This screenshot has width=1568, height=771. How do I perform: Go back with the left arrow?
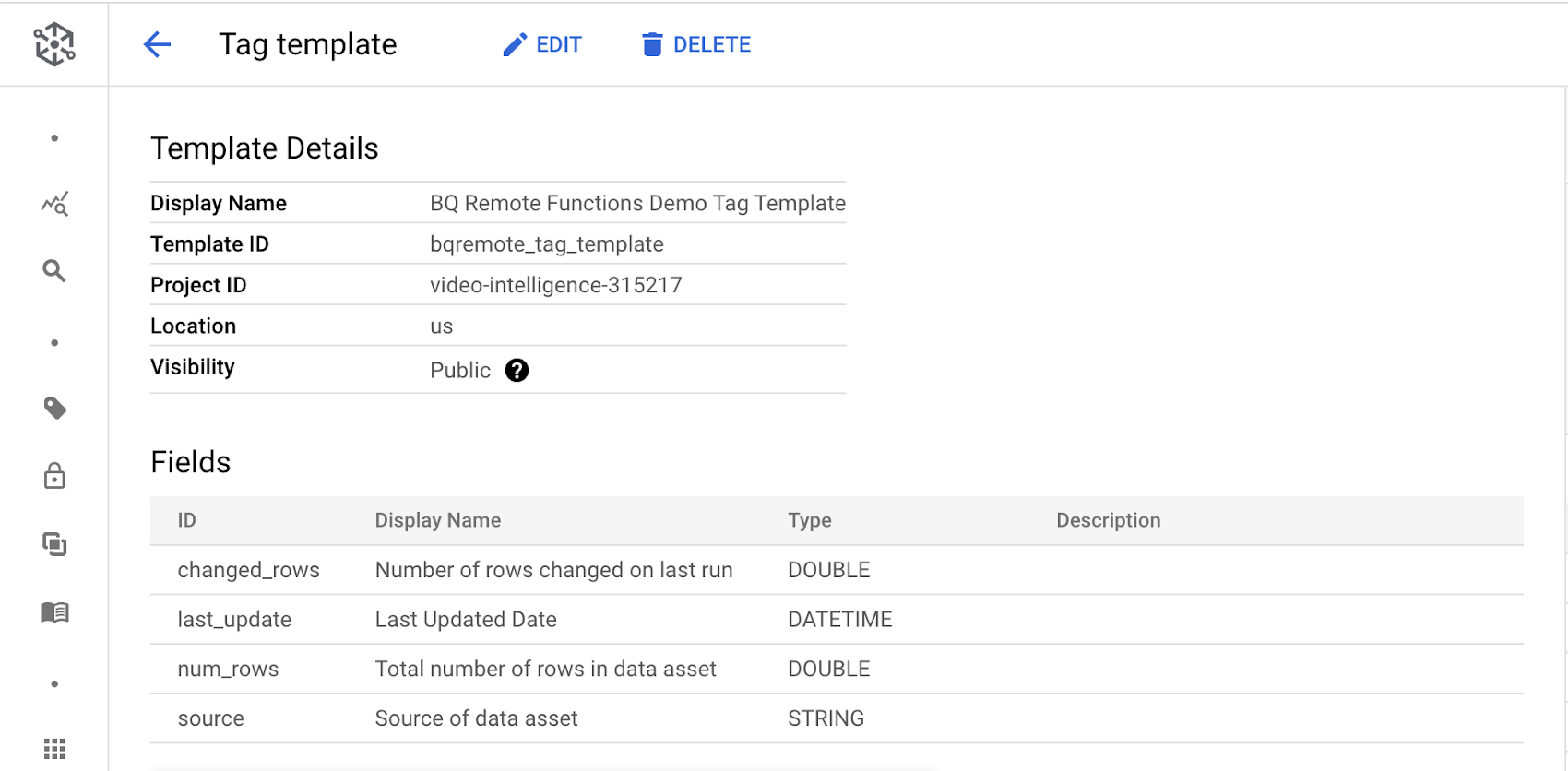pos(158,44)
